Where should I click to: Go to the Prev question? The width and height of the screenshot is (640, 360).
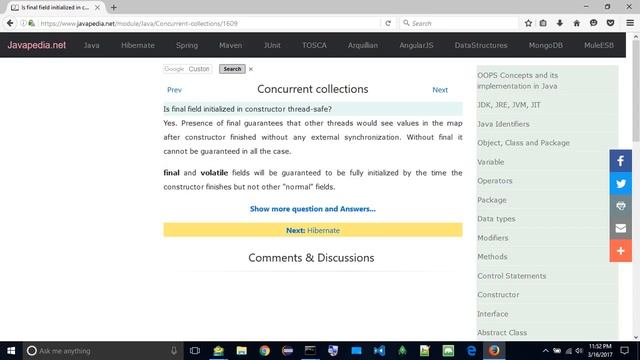(x=174, y=90)
